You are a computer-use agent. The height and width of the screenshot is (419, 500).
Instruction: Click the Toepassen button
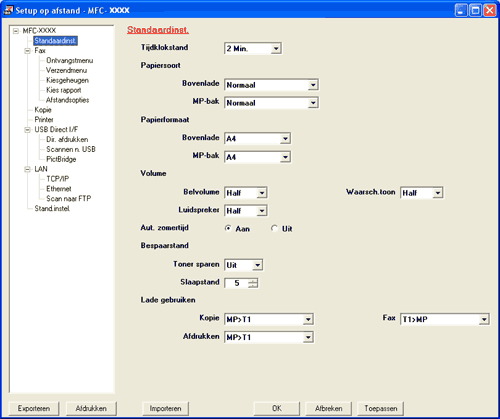[x=380, y=408]
